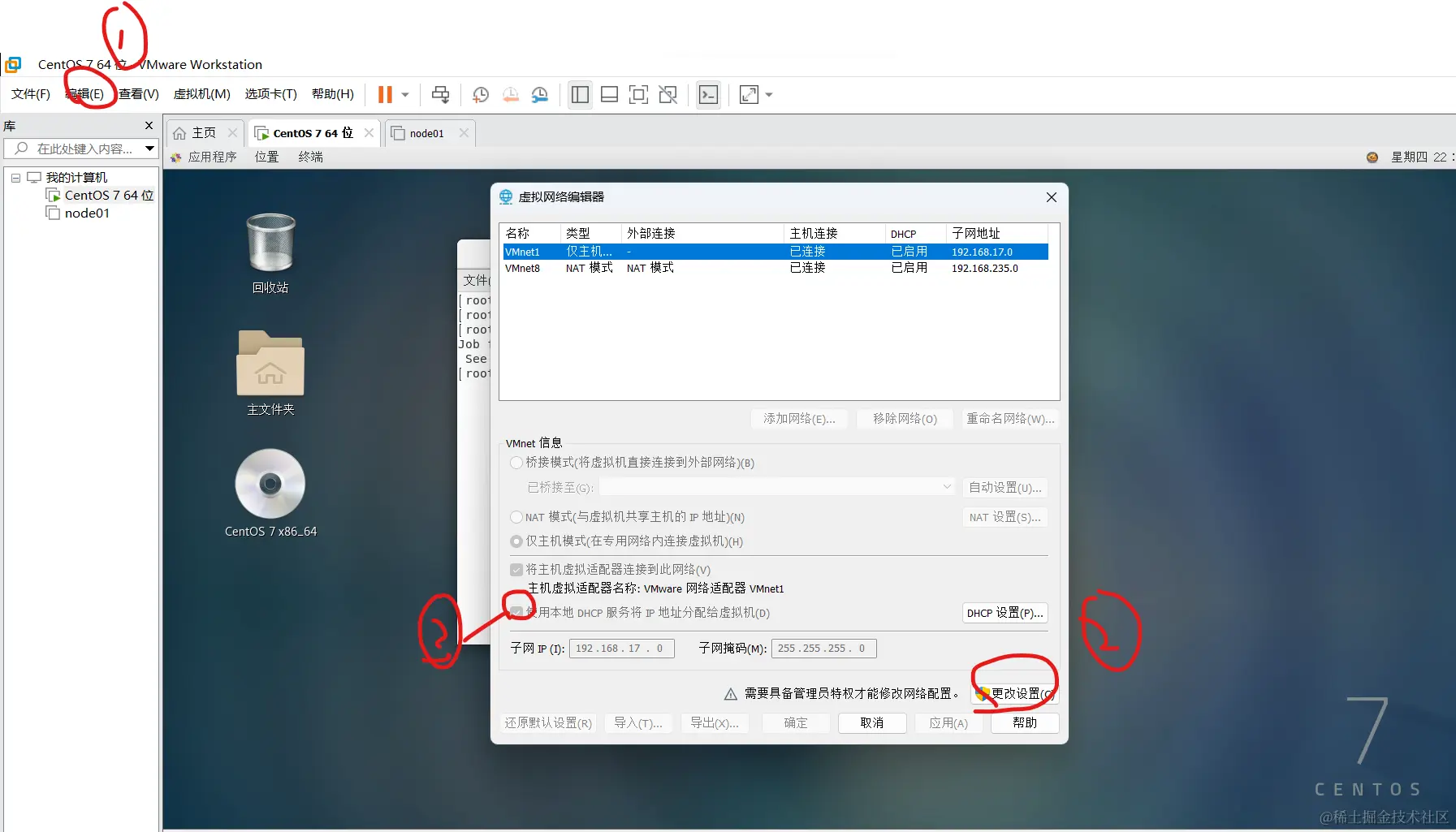This screenshot has height=832, width=1456.
Task: Click the 重命名网络 button
Action: click(x=1010, y=419)
